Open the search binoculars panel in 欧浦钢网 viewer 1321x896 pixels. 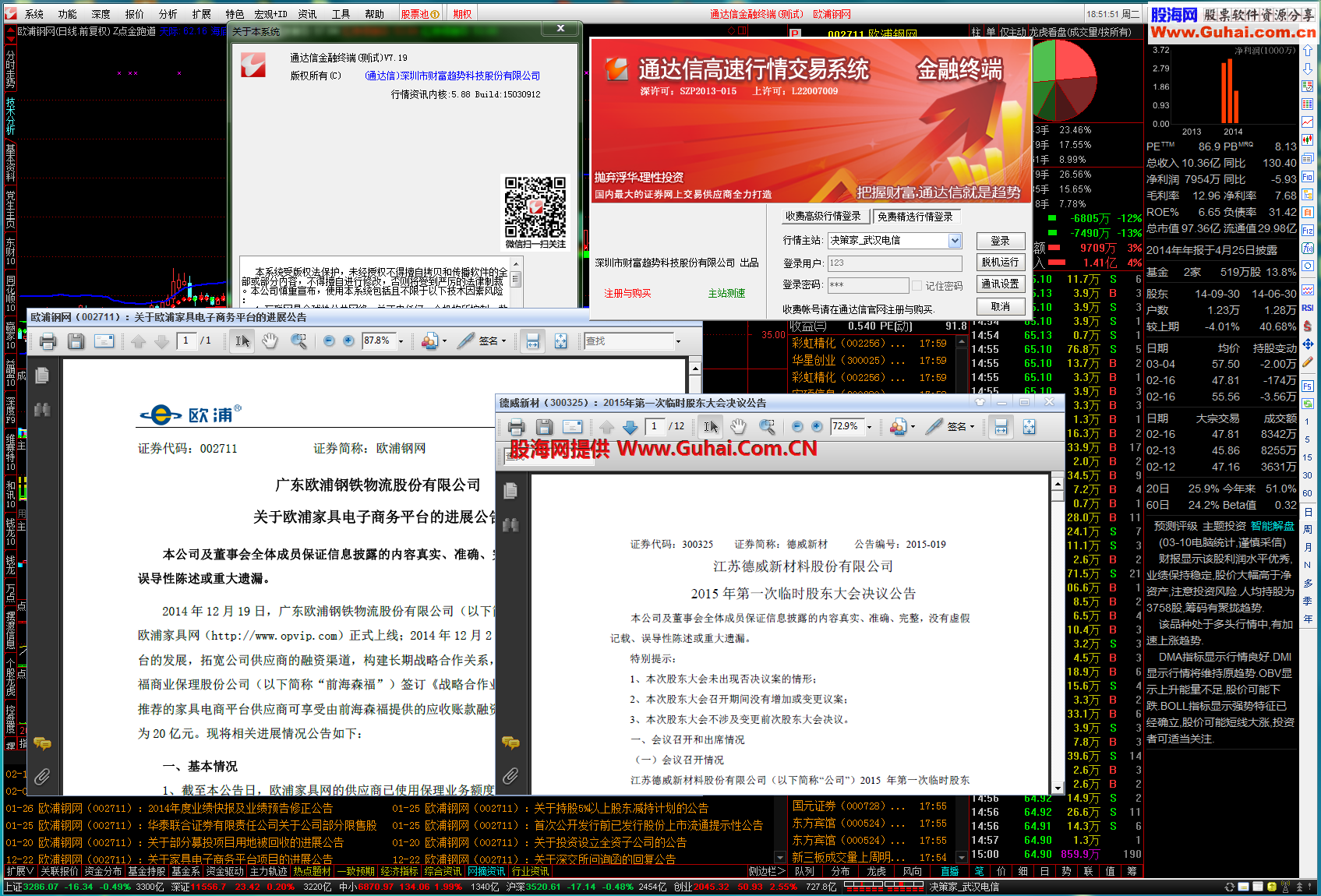pos(42,410)
